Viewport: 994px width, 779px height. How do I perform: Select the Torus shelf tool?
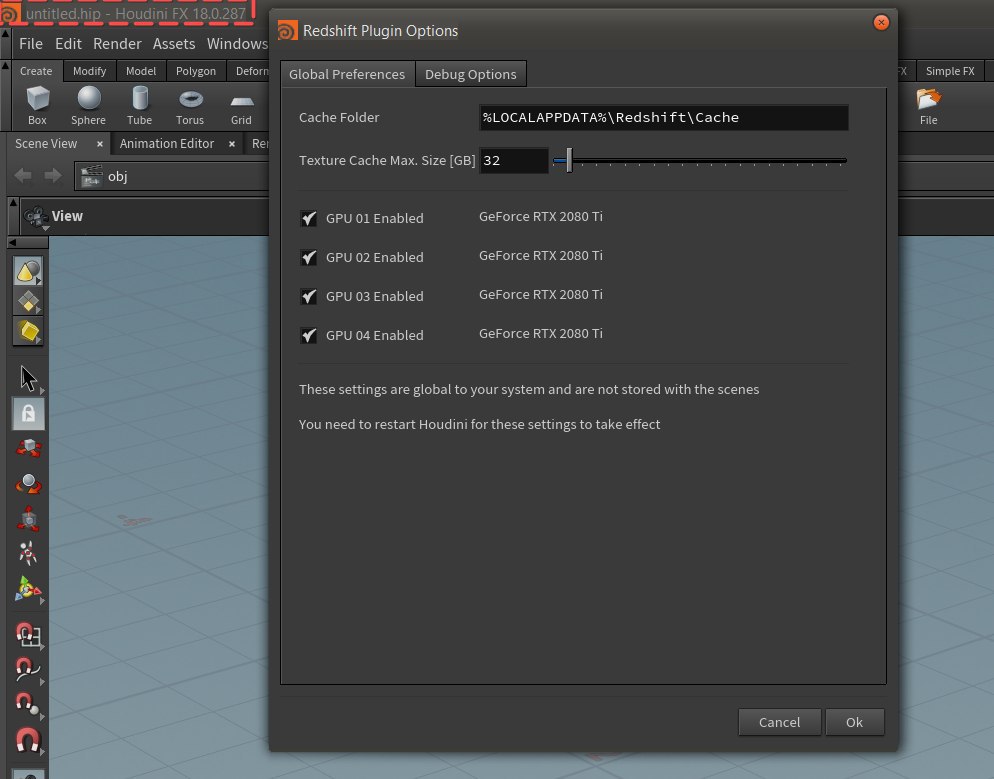click(x=190, y=106)
